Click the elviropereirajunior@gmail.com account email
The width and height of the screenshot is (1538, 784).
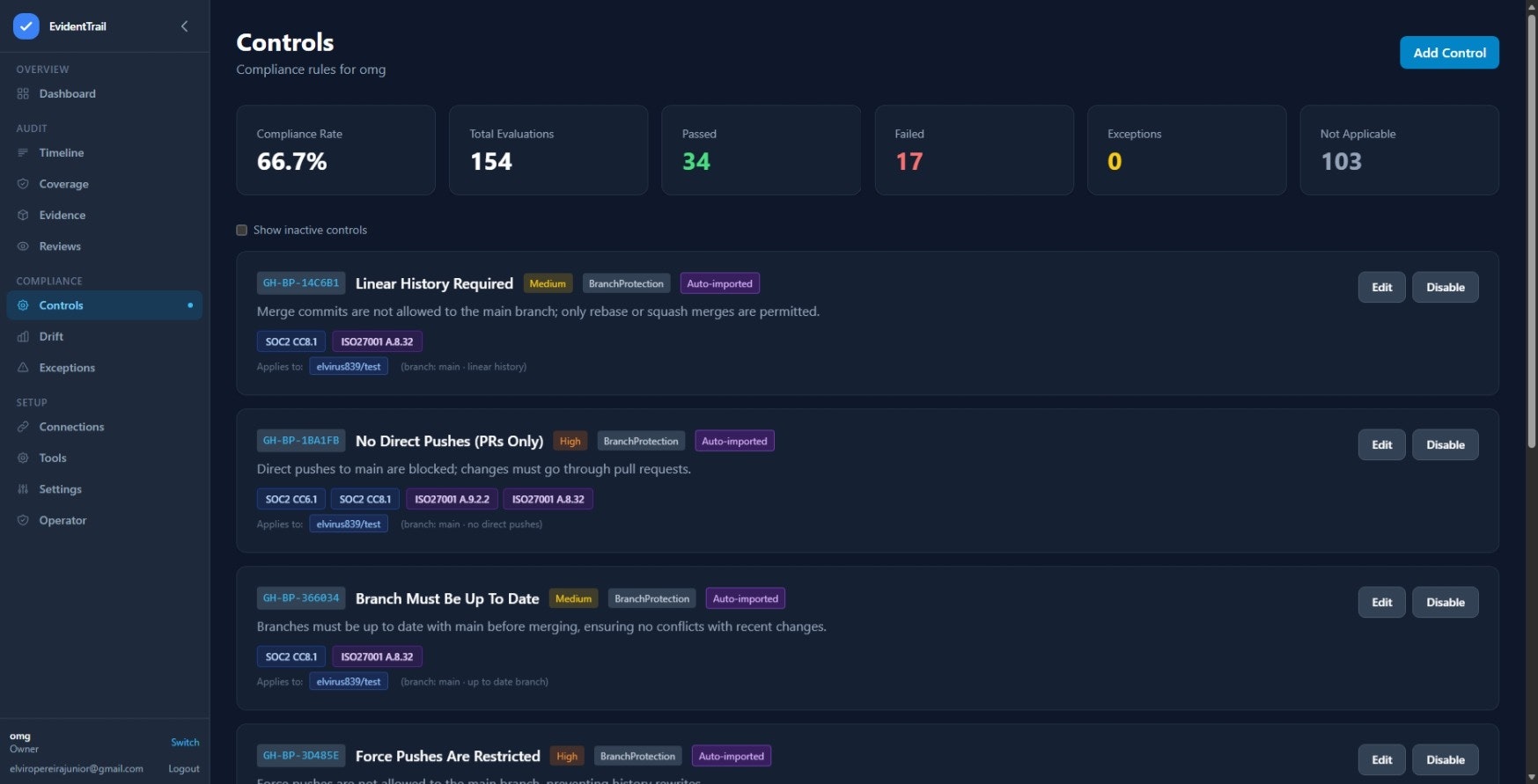pyautogui.click(x=77, y=769)
